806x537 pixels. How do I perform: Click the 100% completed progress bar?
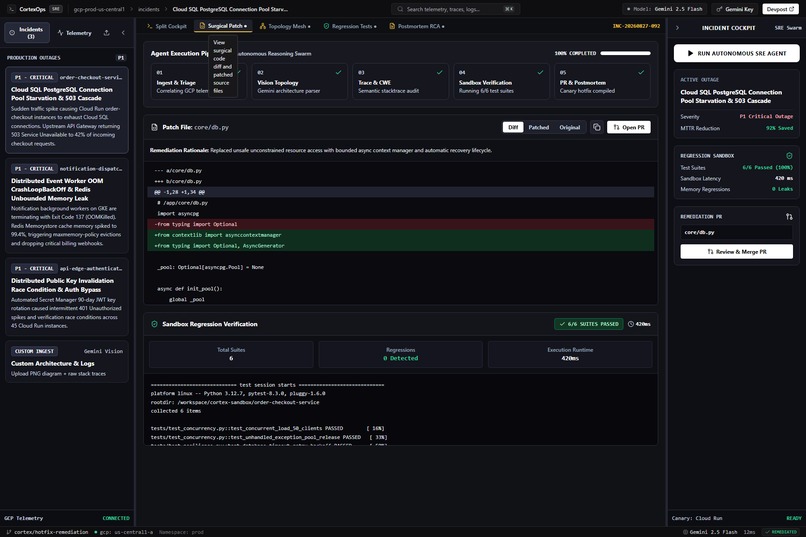(625, 53)
